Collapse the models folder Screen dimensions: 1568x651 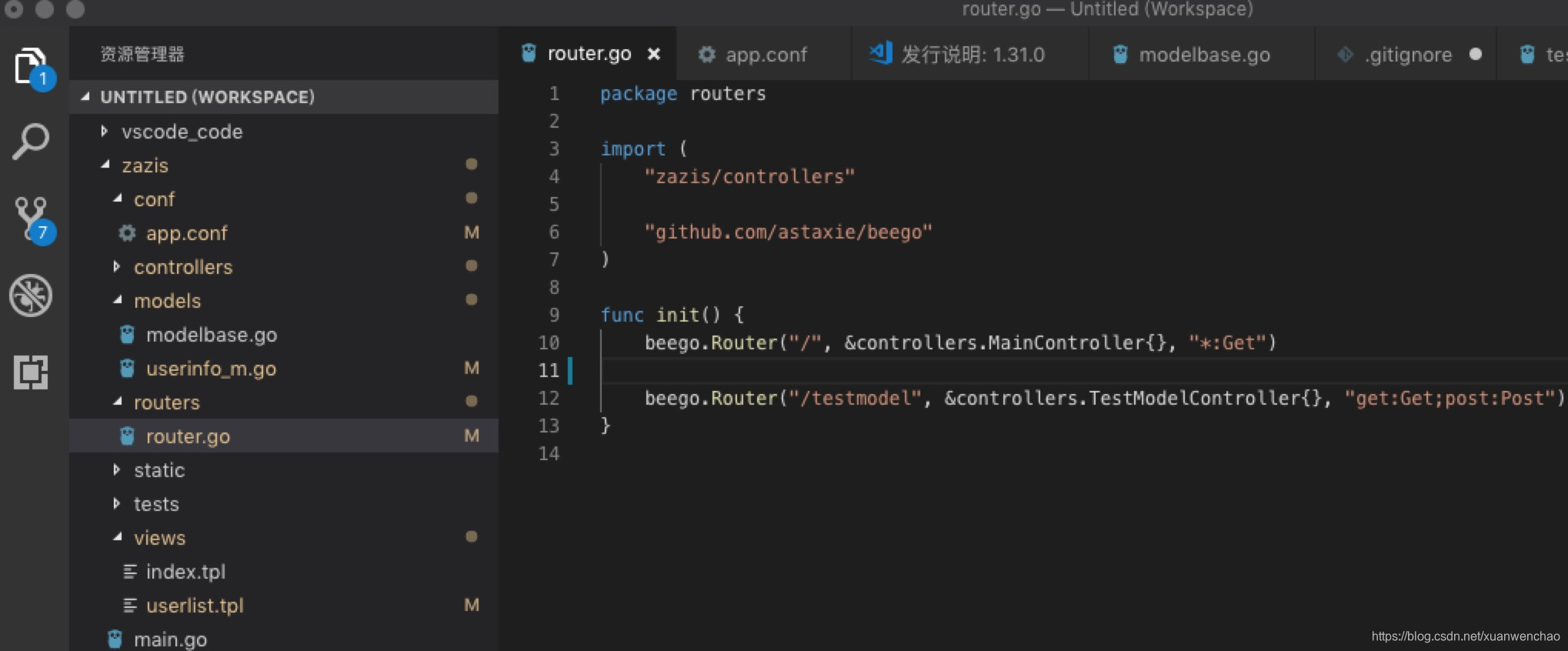coord(117,300)
